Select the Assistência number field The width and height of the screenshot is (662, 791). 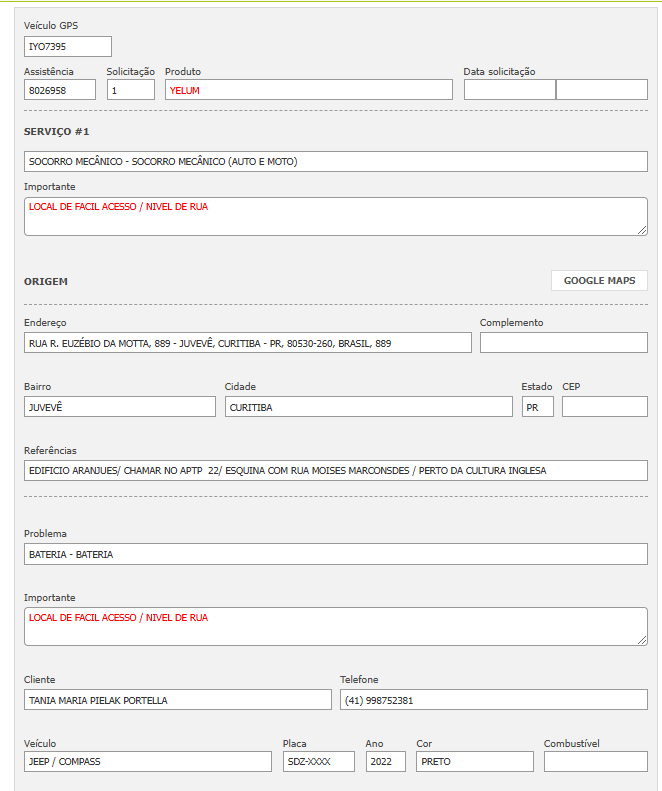coord(60,90)
